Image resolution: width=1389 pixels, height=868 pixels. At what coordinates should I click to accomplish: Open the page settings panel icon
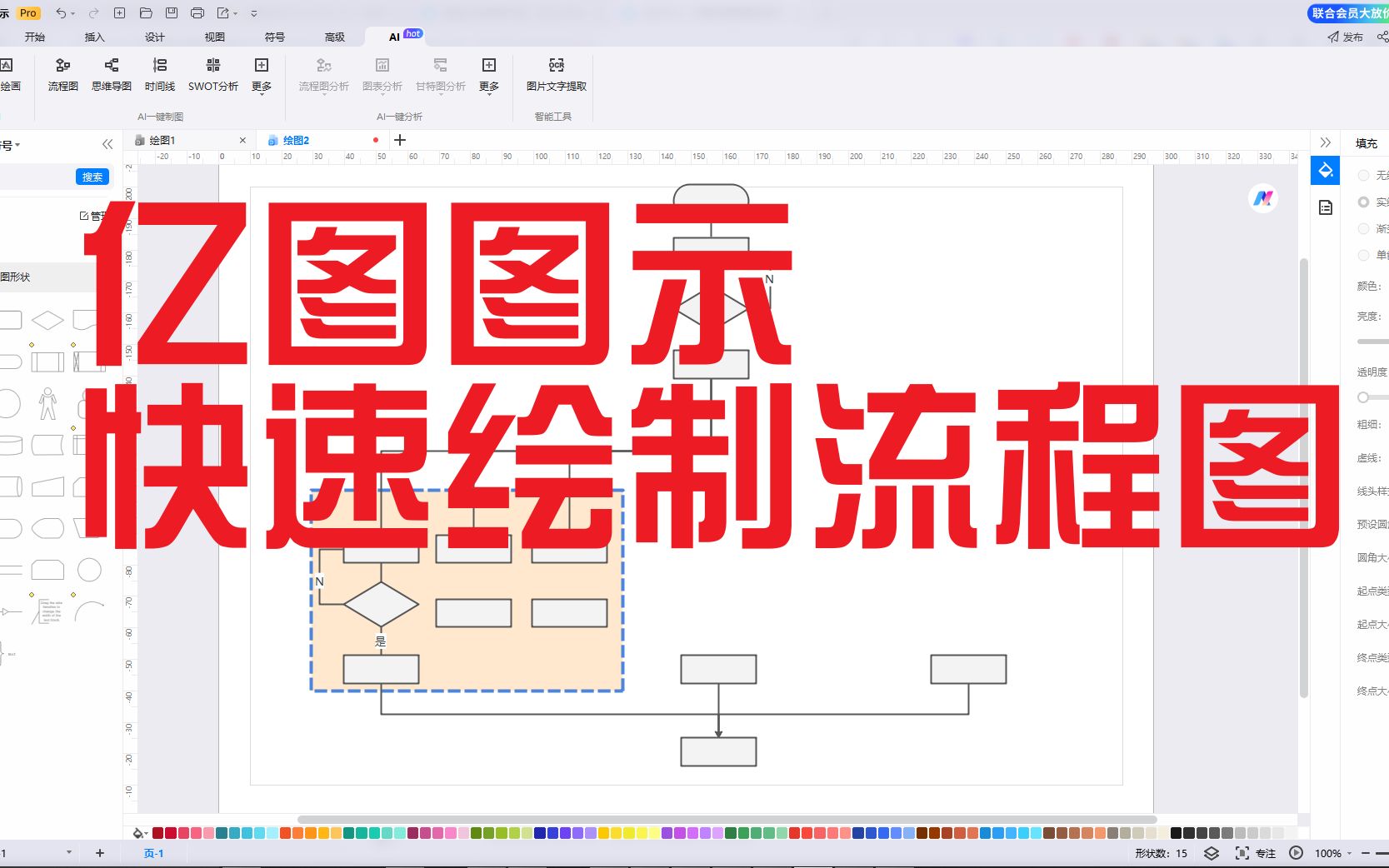[x=1326, y=207]
